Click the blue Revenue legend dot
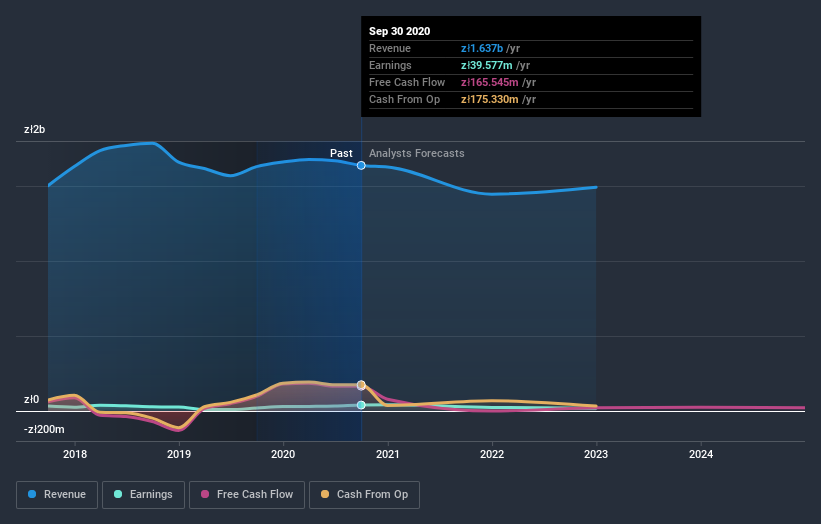Viewport: 821px width, 524px height. click(32, 494)
